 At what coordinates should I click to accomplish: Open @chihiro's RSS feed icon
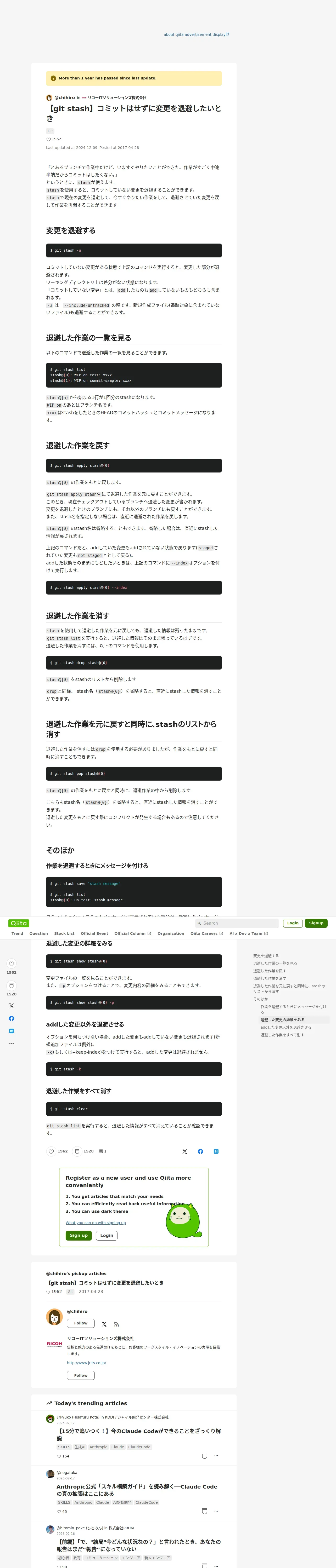(x=116, y=1324)
